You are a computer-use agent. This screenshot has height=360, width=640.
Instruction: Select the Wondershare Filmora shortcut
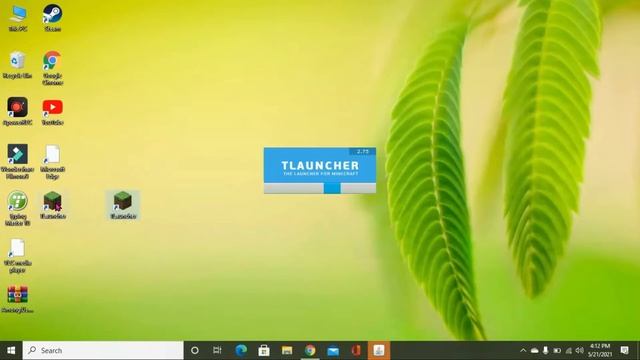17,161
